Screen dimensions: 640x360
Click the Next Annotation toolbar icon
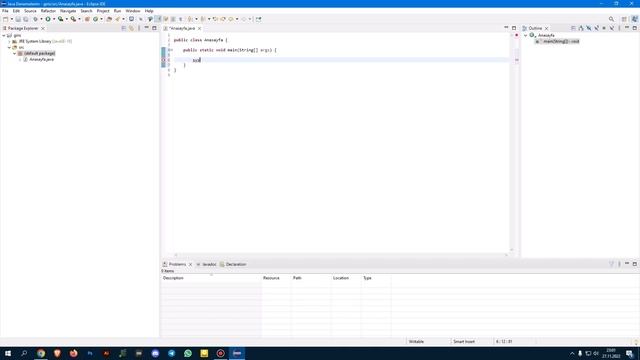tap(191, 19)
